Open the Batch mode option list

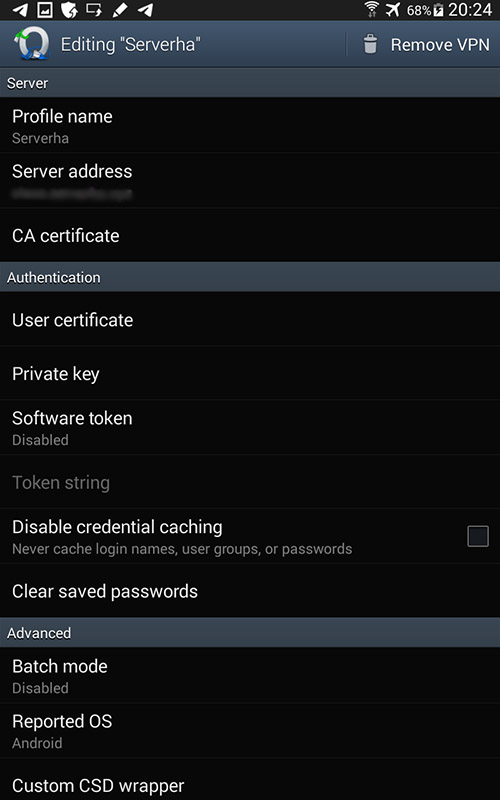coord(250,676)
